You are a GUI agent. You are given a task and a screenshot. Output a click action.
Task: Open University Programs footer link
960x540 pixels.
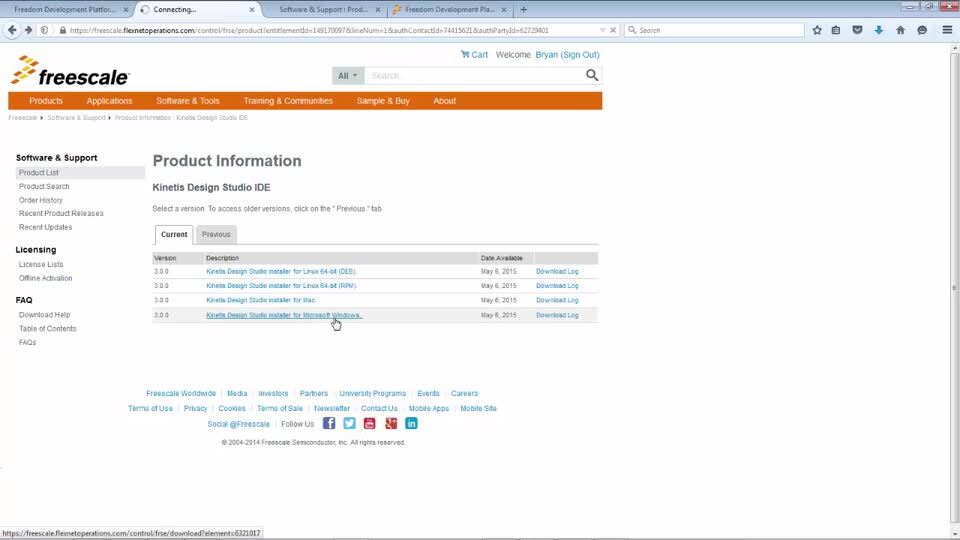click(372, 393)
